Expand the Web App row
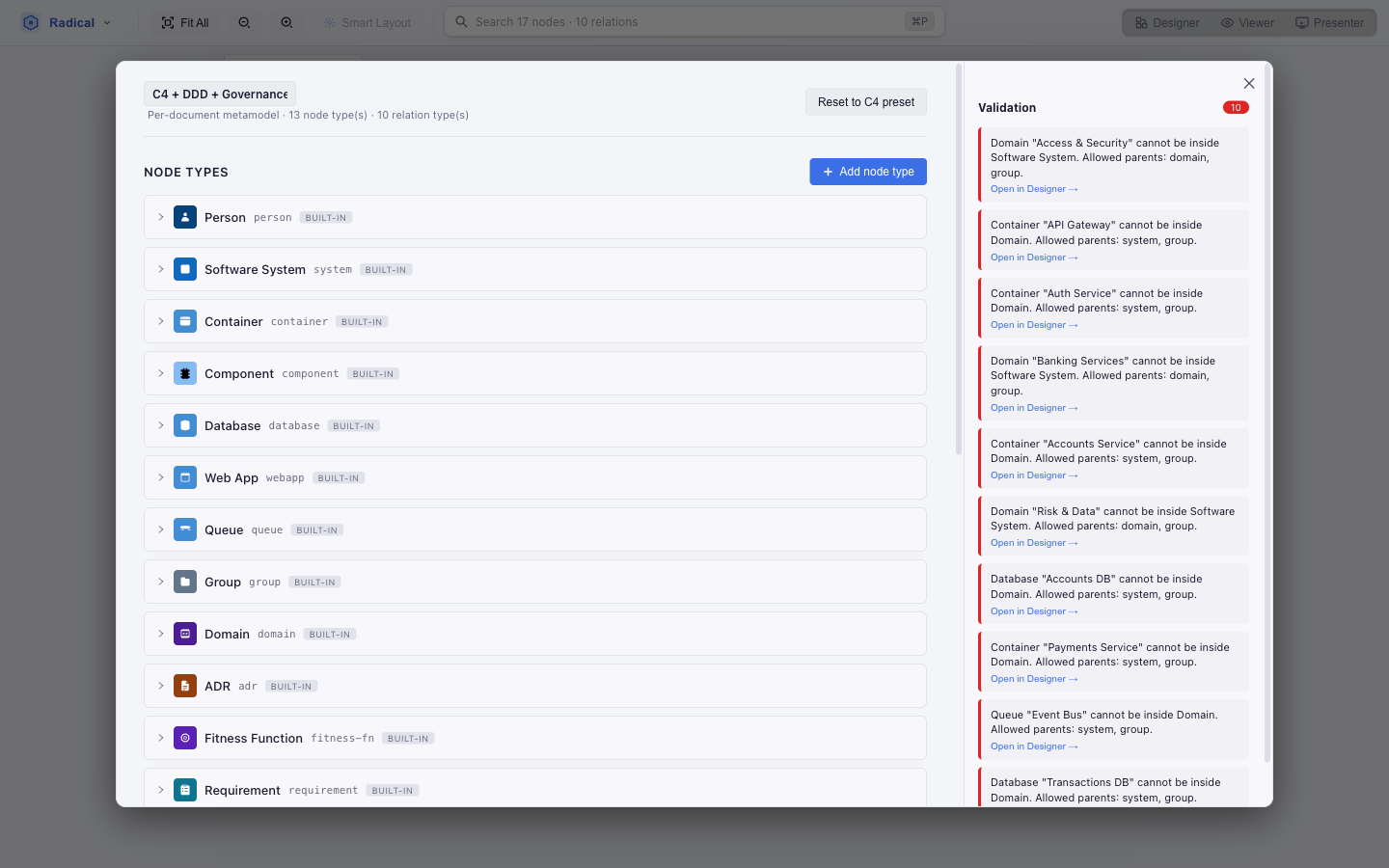The image size is (1389, 868). click(x=161, y=477)
